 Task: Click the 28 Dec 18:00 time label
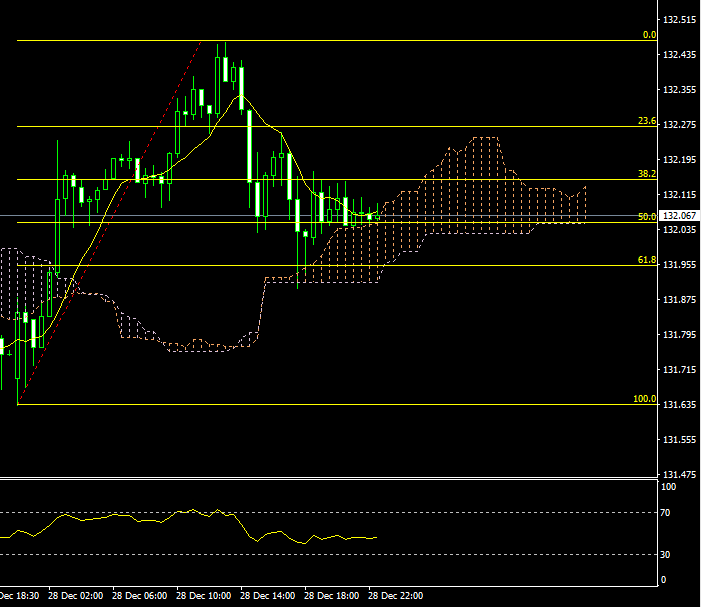coord(331,596)
